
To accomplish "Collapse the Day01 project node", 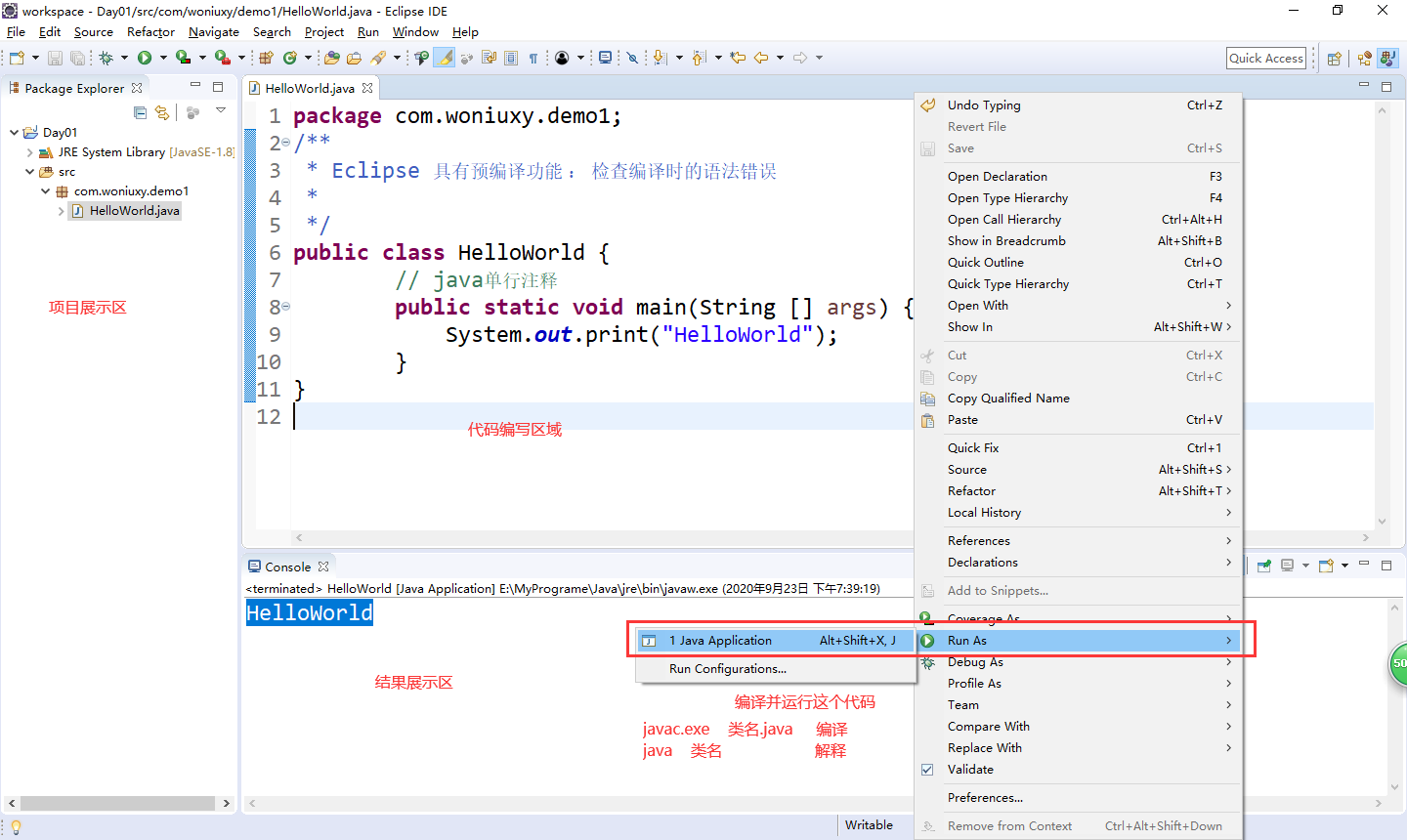I will pos(14,132).
